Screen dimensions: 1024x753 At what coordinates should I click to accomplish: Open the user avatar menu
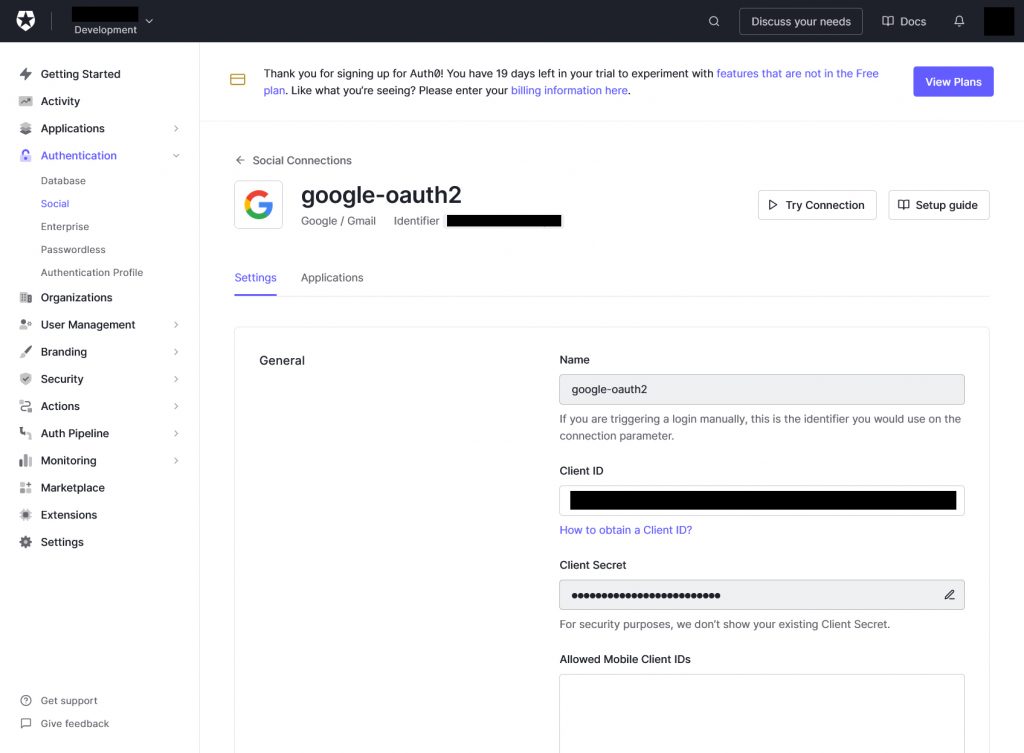pos(999,21)
